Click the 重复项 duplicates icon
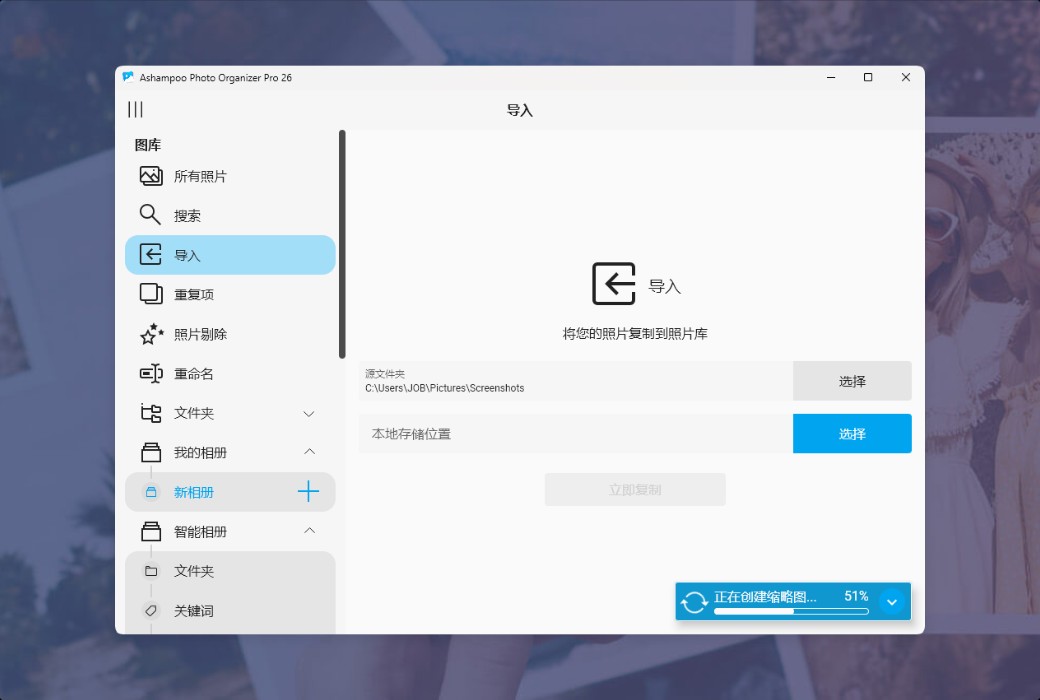 [x=148, y=294]
